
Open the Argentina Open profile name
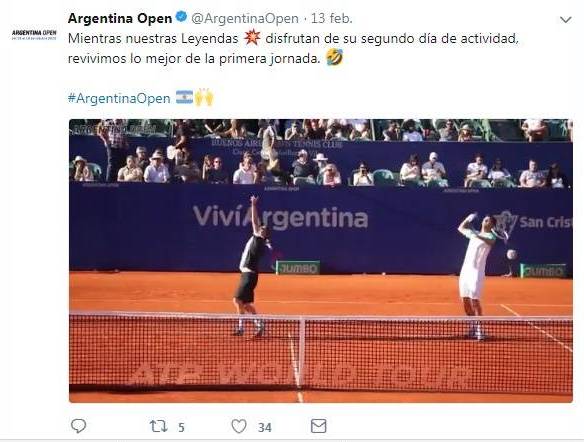tap(120, 18)
